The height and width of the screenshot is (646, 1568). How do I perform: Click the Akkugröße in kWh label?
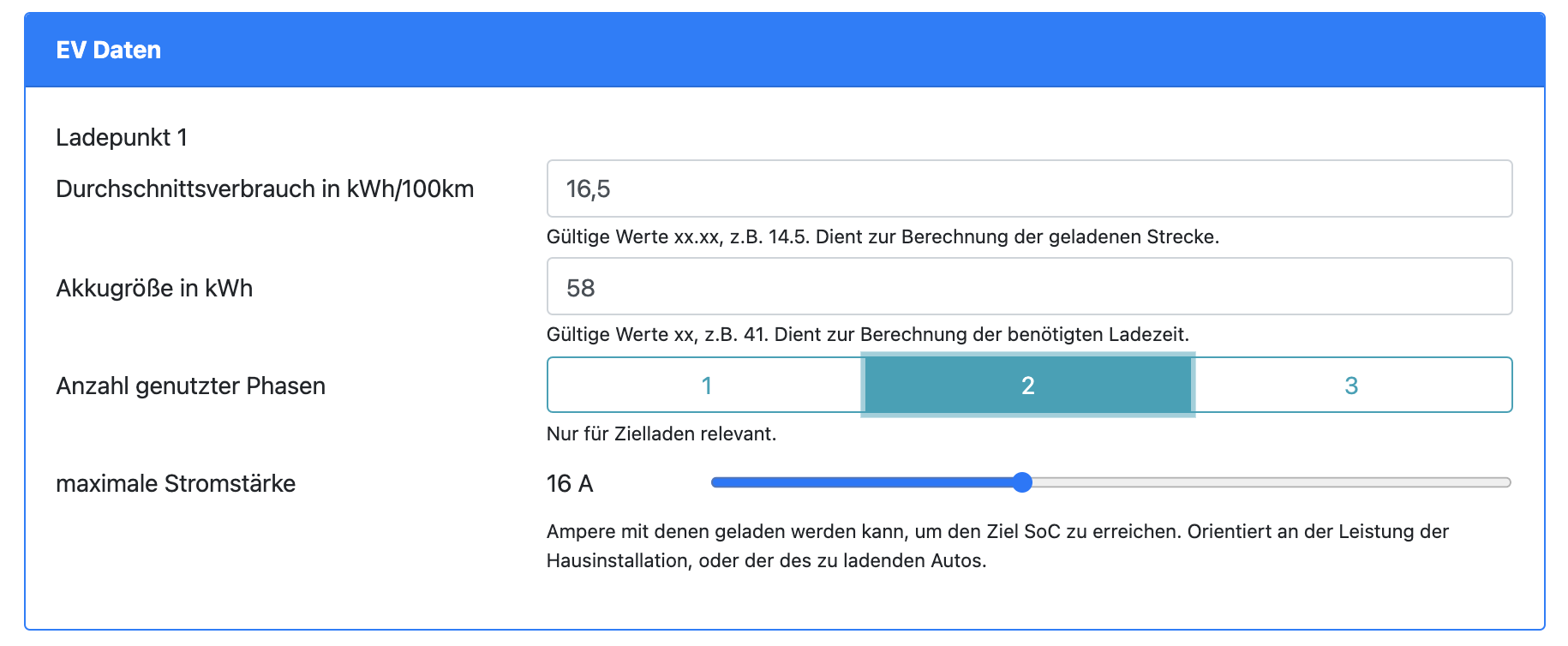coord(154,288)
